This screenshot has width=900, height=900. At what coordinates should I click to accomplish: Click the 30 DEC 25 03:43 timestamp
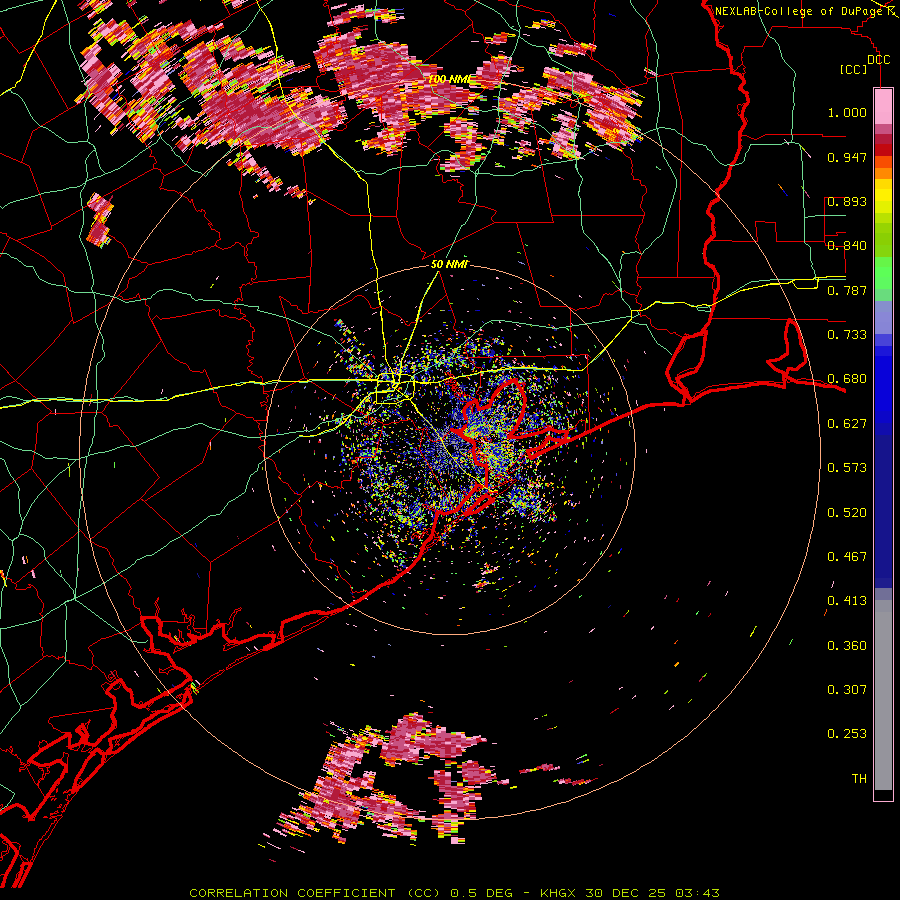(x=653, y=893)
